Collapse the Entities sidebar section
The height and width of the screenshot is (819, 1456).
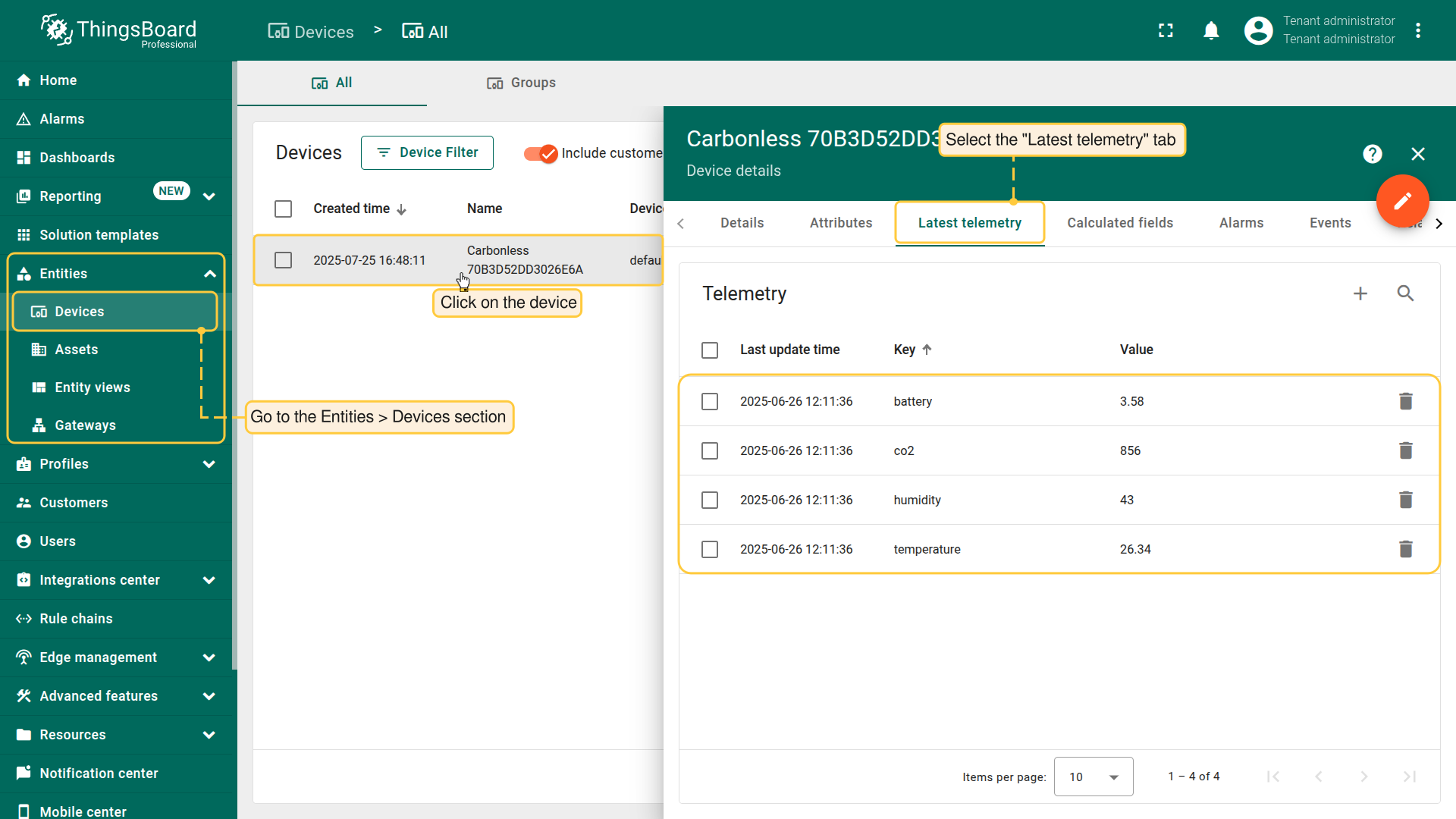209,274
